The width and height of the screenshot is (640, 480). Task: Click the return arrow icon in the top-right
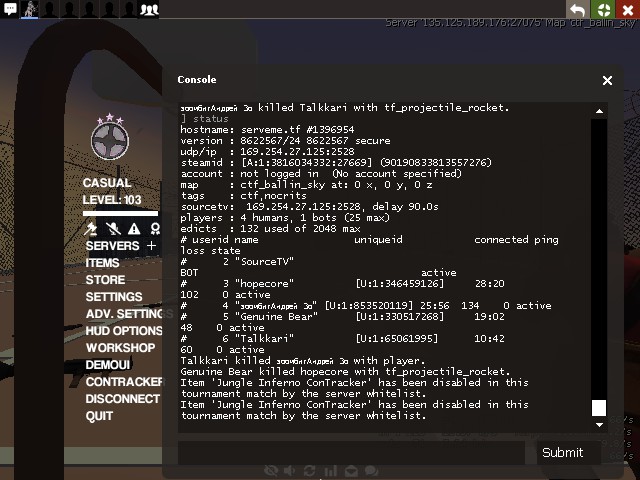[x=578, y=10]
